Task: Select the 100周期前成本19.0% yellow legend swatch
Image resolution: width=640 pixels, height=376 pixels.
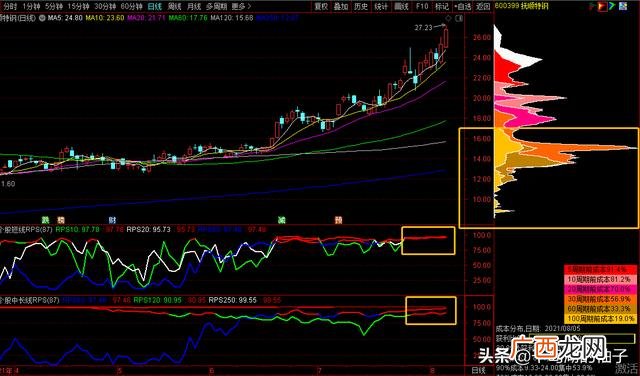Action: tap(600, 319)
